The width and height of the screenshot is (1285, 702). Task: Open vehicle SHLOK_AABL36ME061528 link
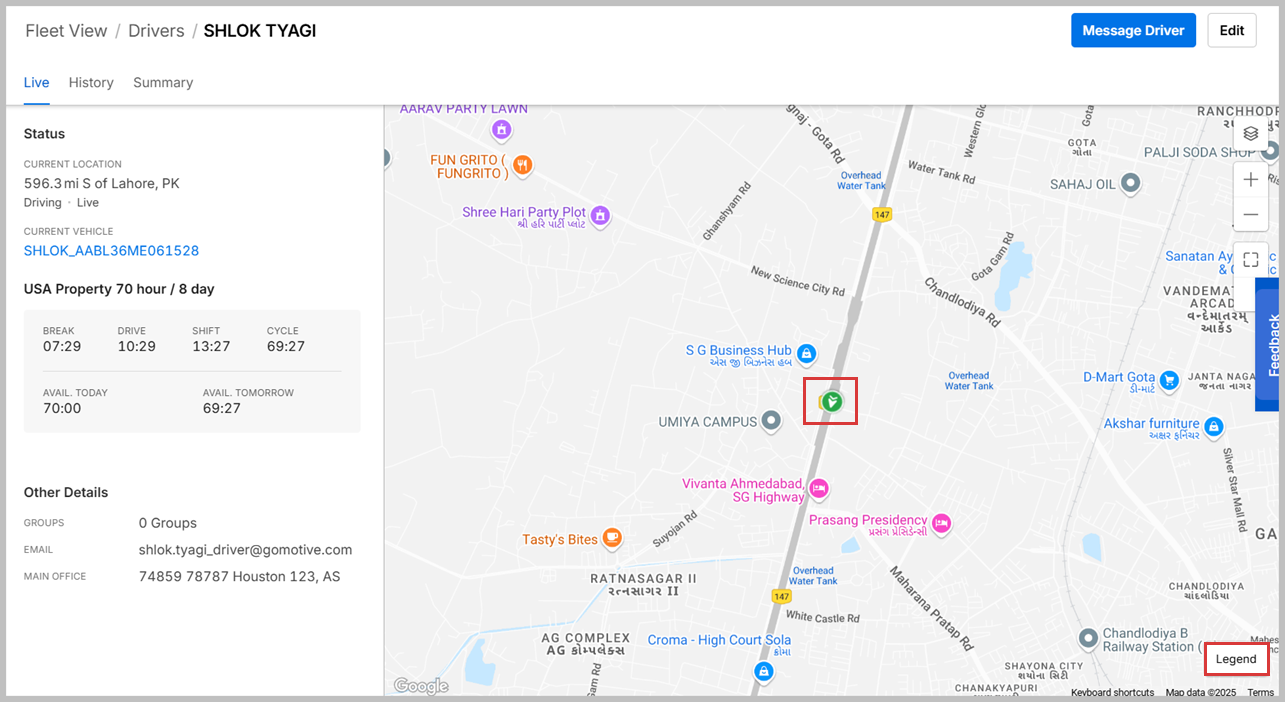tap(111, 251)
